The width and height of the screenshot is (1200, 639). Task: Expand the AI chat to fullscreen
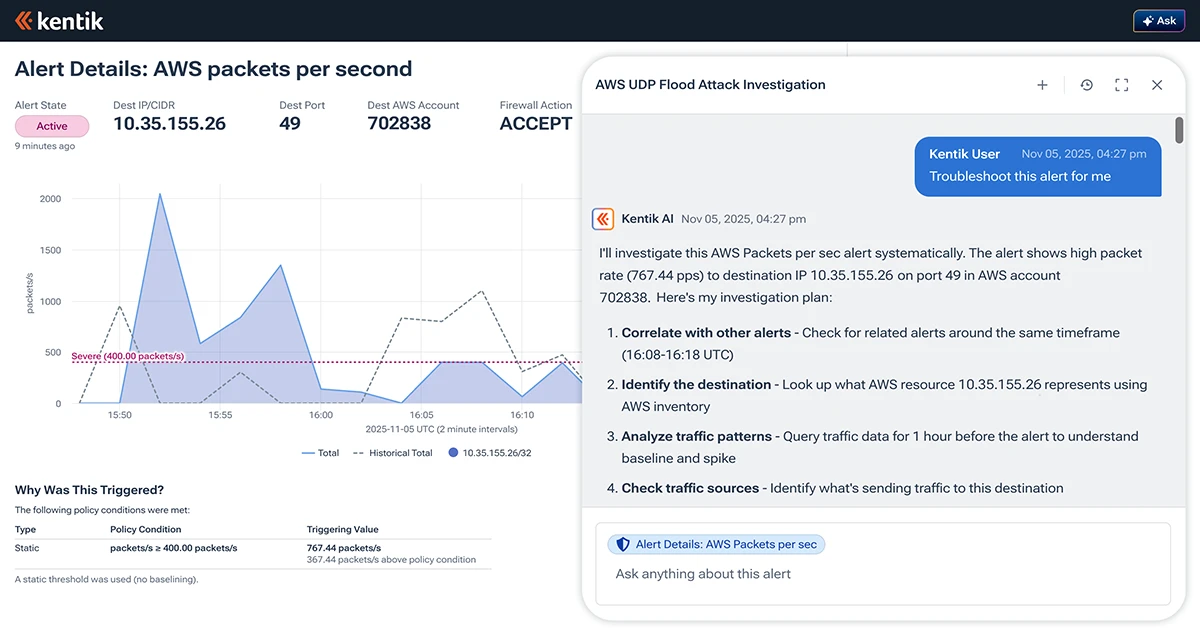(1121, 85)
